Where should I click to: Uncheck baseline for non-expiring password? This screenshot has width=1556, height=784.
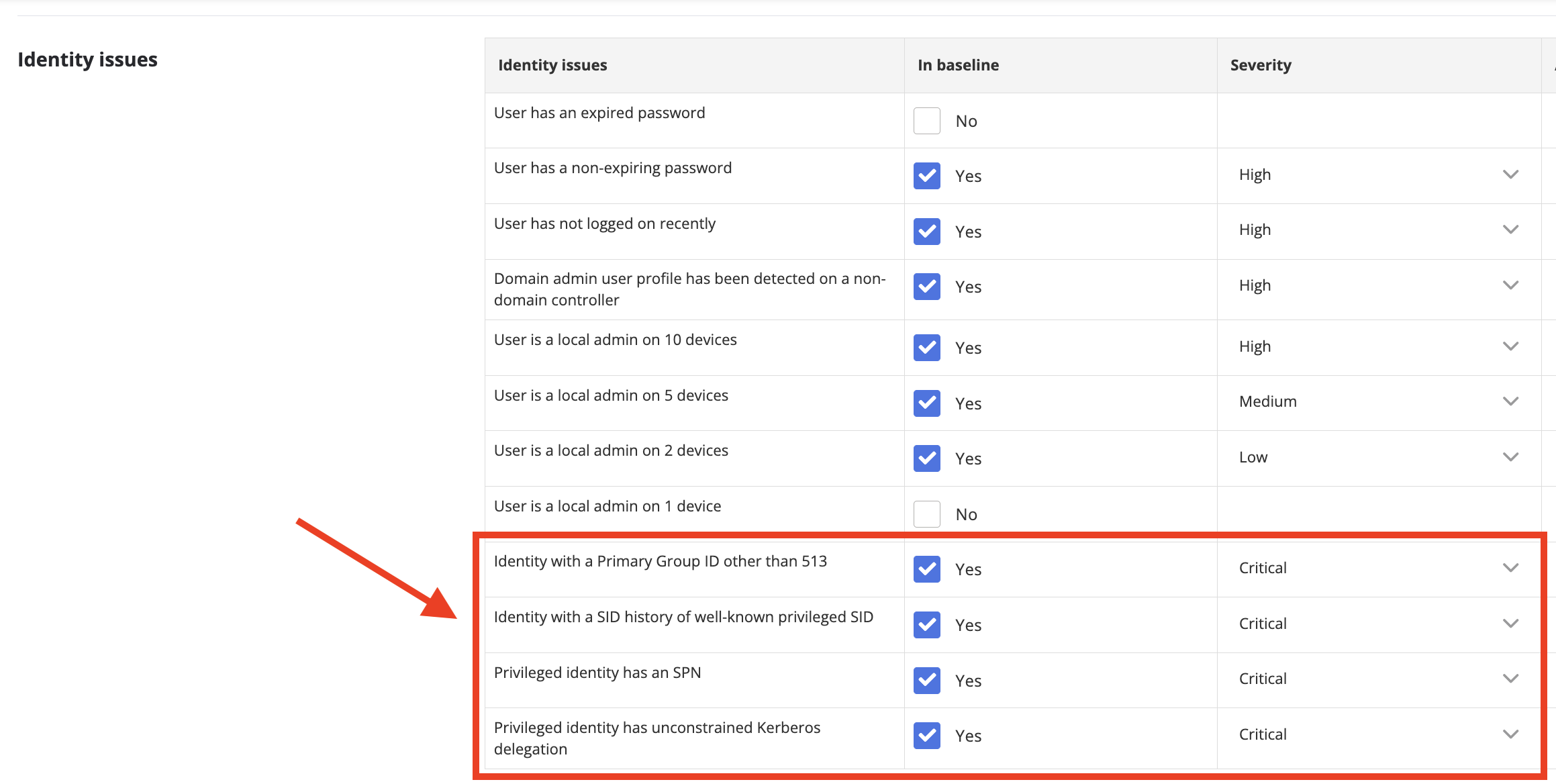pyautogui.click(x=926, y=176)
